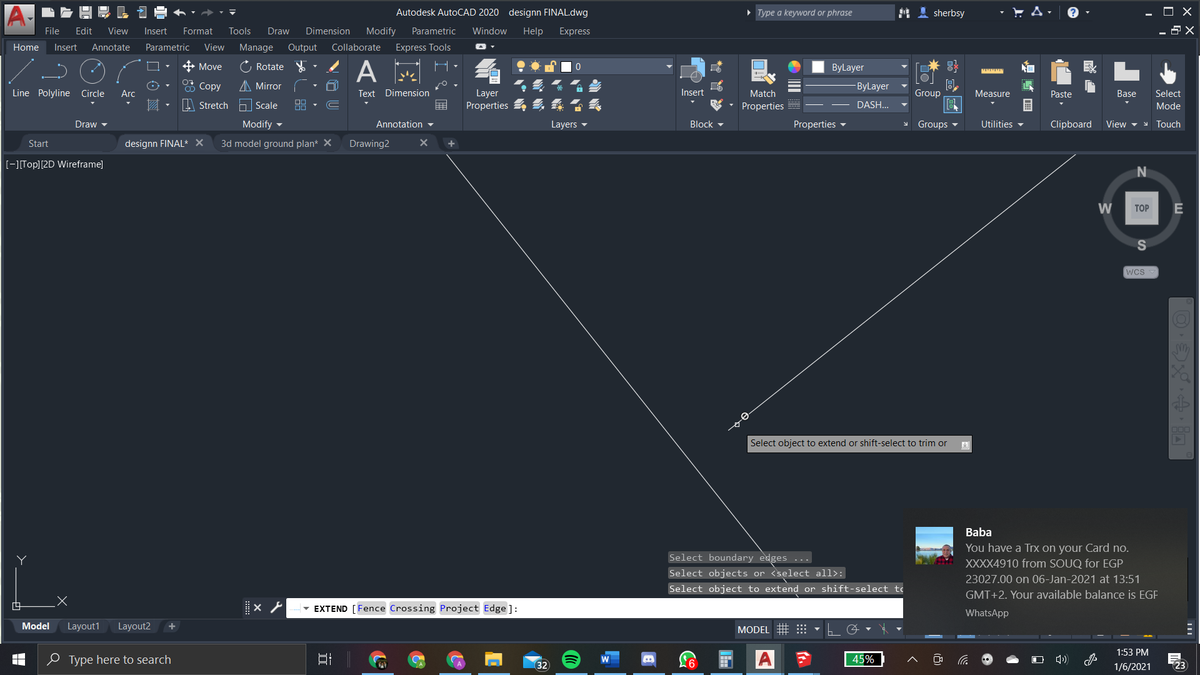Activate the Polyline tool
Viewport: 1200px width, 675px height.
click(x=53, y=80)
